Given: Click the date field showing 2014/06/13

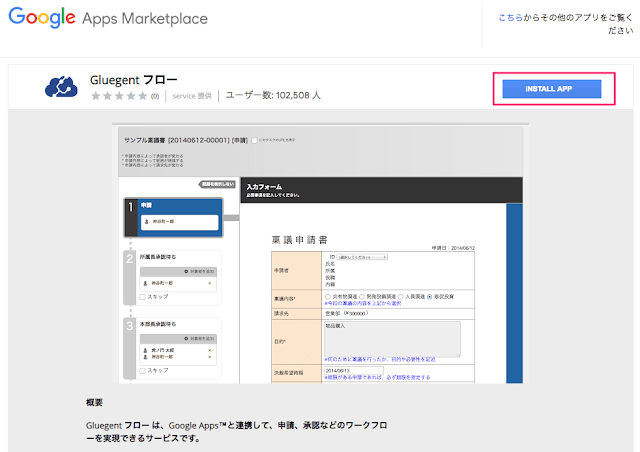Looking at the screenshot, I should (x=354, y=371).
